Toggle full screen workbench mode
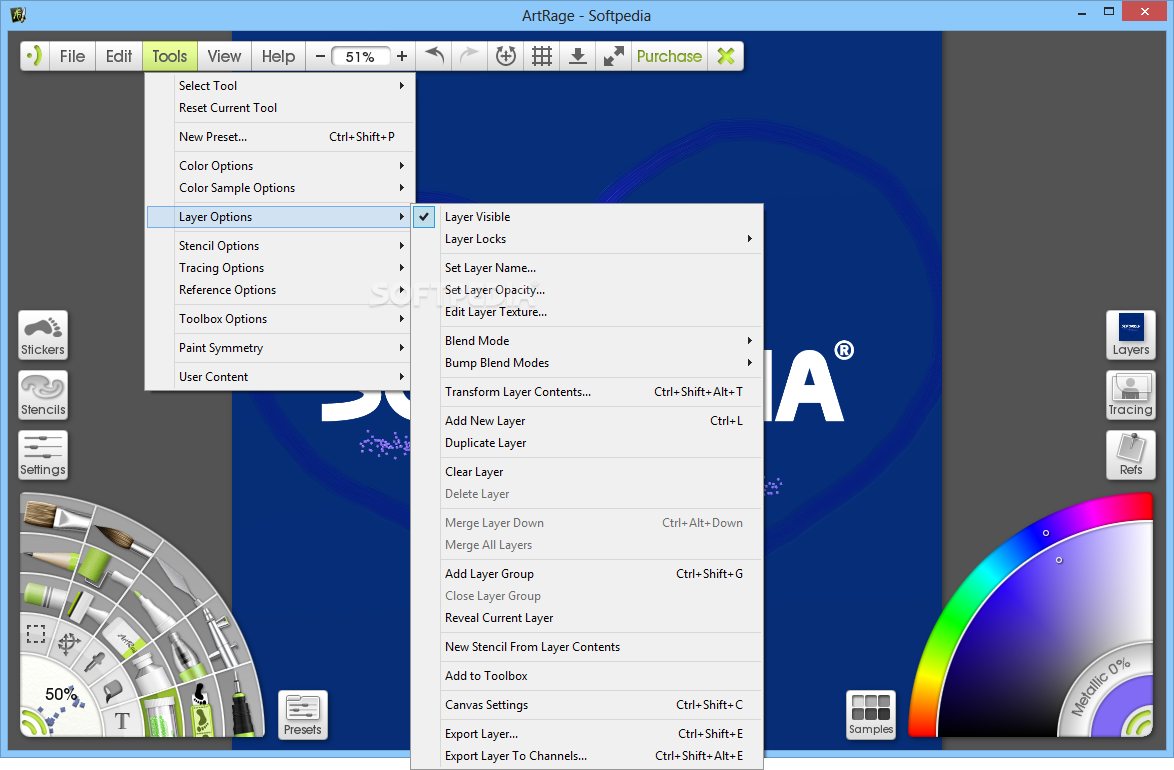 coord(613,56)
